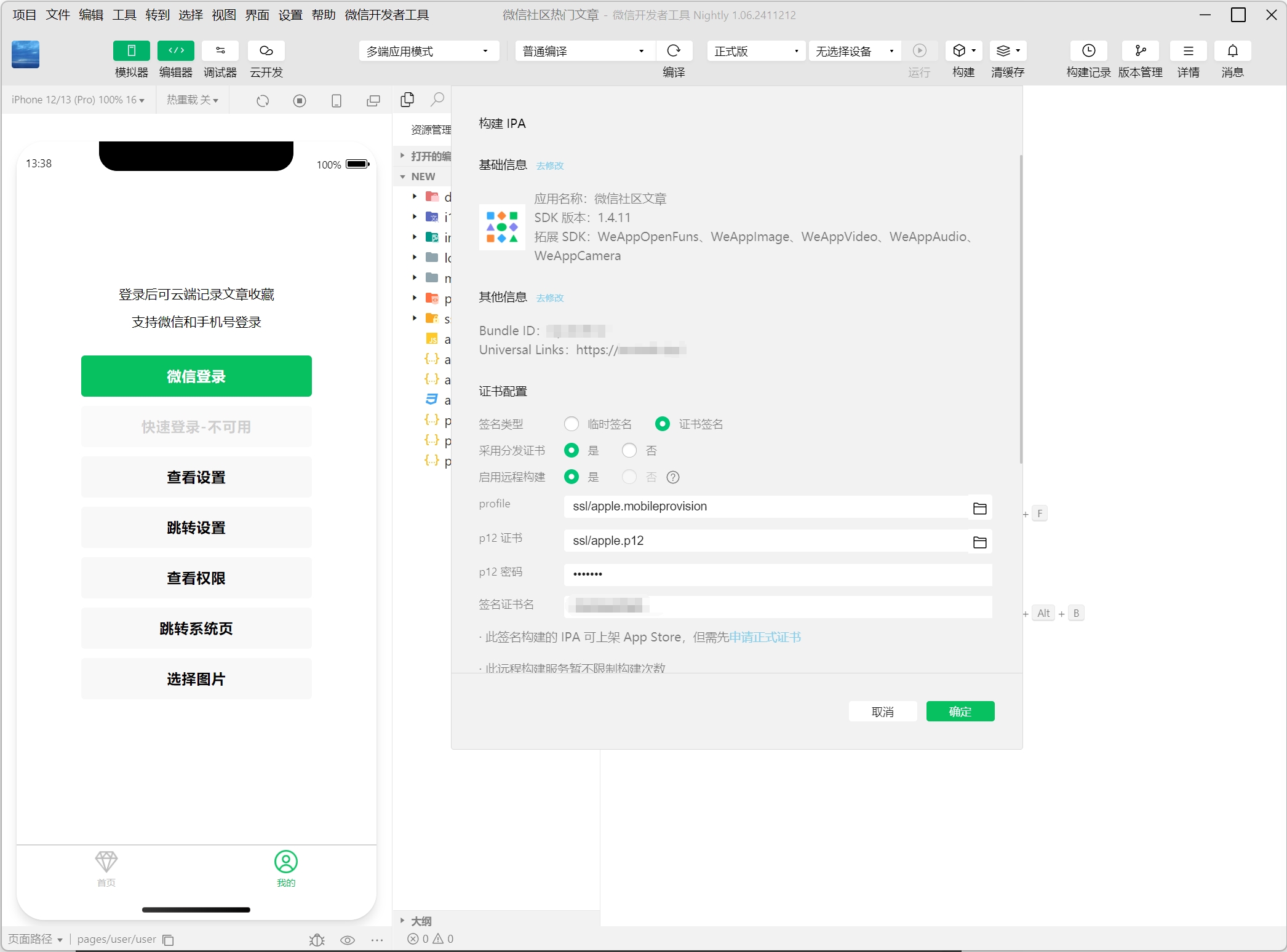Open search magnifier icon in editor sidebar
The image size is (1287, 952).
[437, 100]
